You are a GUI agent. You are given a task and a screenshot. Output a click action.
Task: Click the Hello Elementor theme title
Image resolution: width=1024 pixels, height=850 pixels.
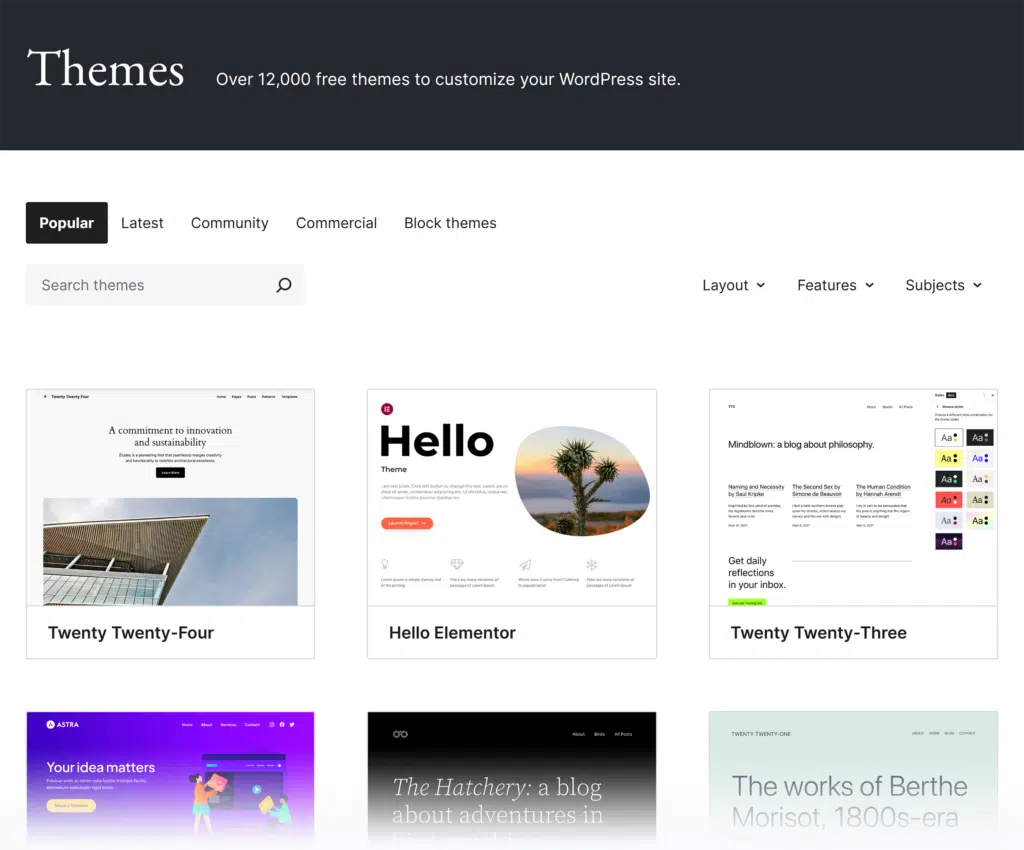[452, 633]
